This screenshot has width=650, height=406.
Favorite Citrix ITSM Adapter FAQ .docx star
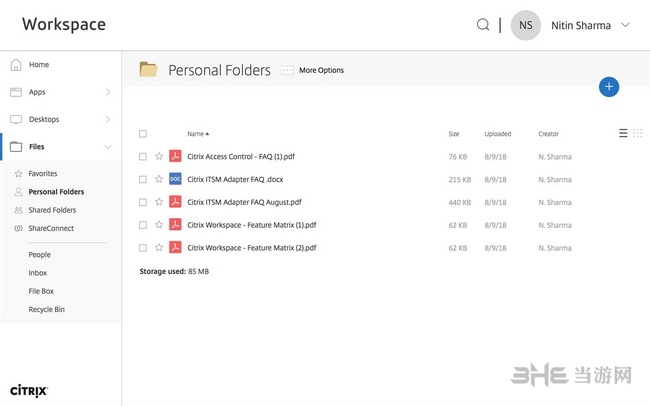[159, 179]
